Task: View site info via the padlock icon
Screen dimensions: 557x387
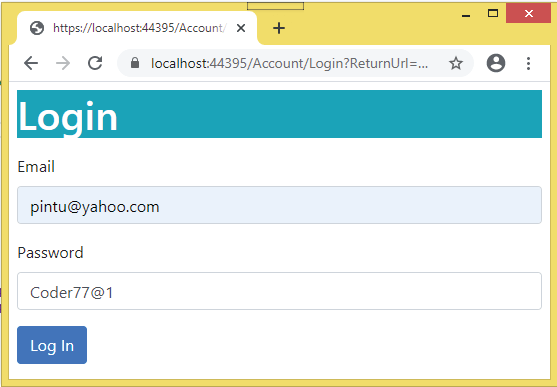Action: coord(135,63)
